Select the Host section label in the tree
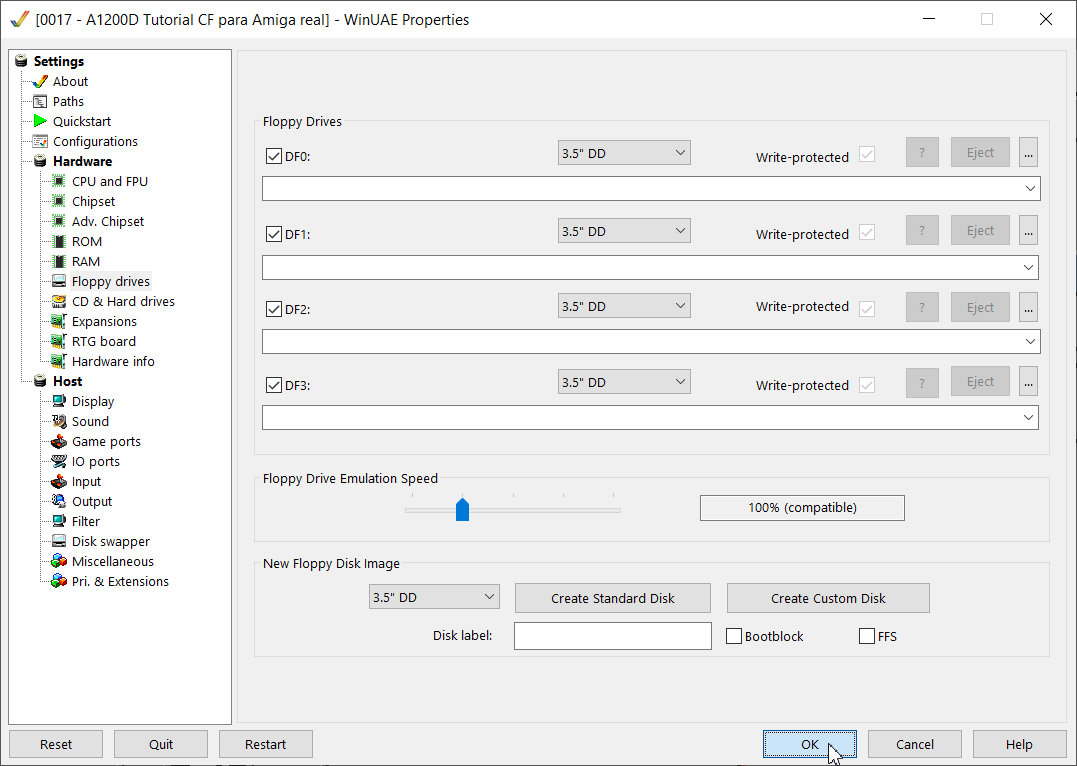Screen dimensions: 1077x766 pyautogui.click(x=67, y=381)
